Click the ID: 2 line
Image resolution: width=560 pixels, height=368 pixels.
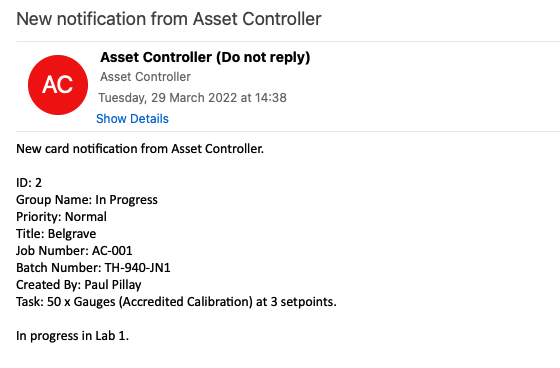point(29,183)
